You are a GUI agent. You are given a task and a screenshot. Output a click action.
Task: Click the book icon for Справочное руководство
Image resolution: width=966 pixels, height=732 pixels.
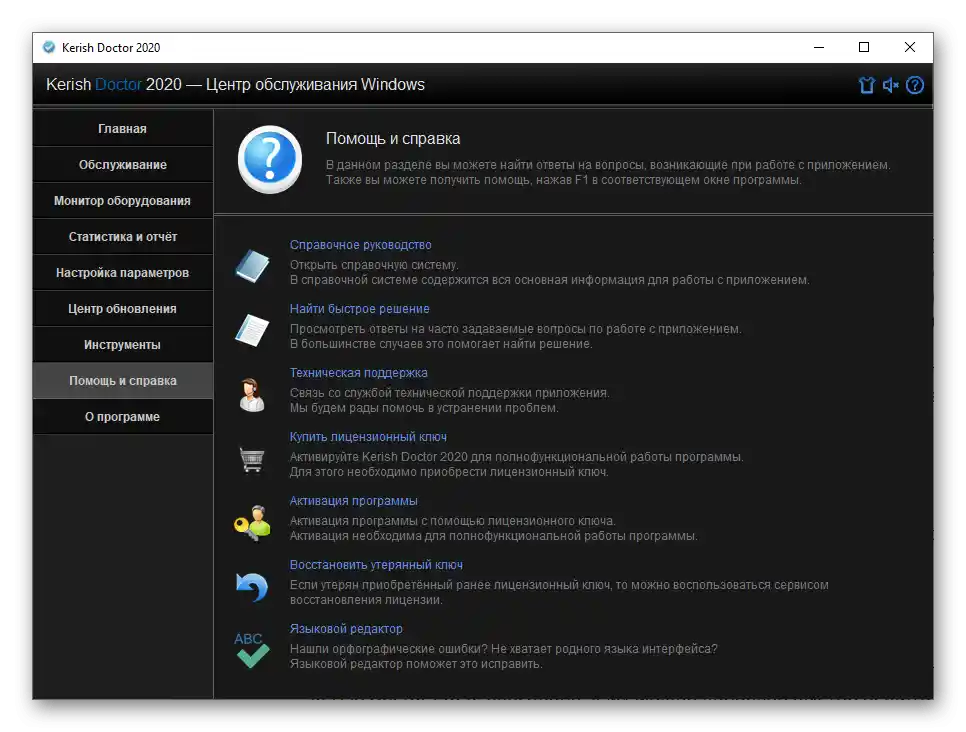point(252,266)
